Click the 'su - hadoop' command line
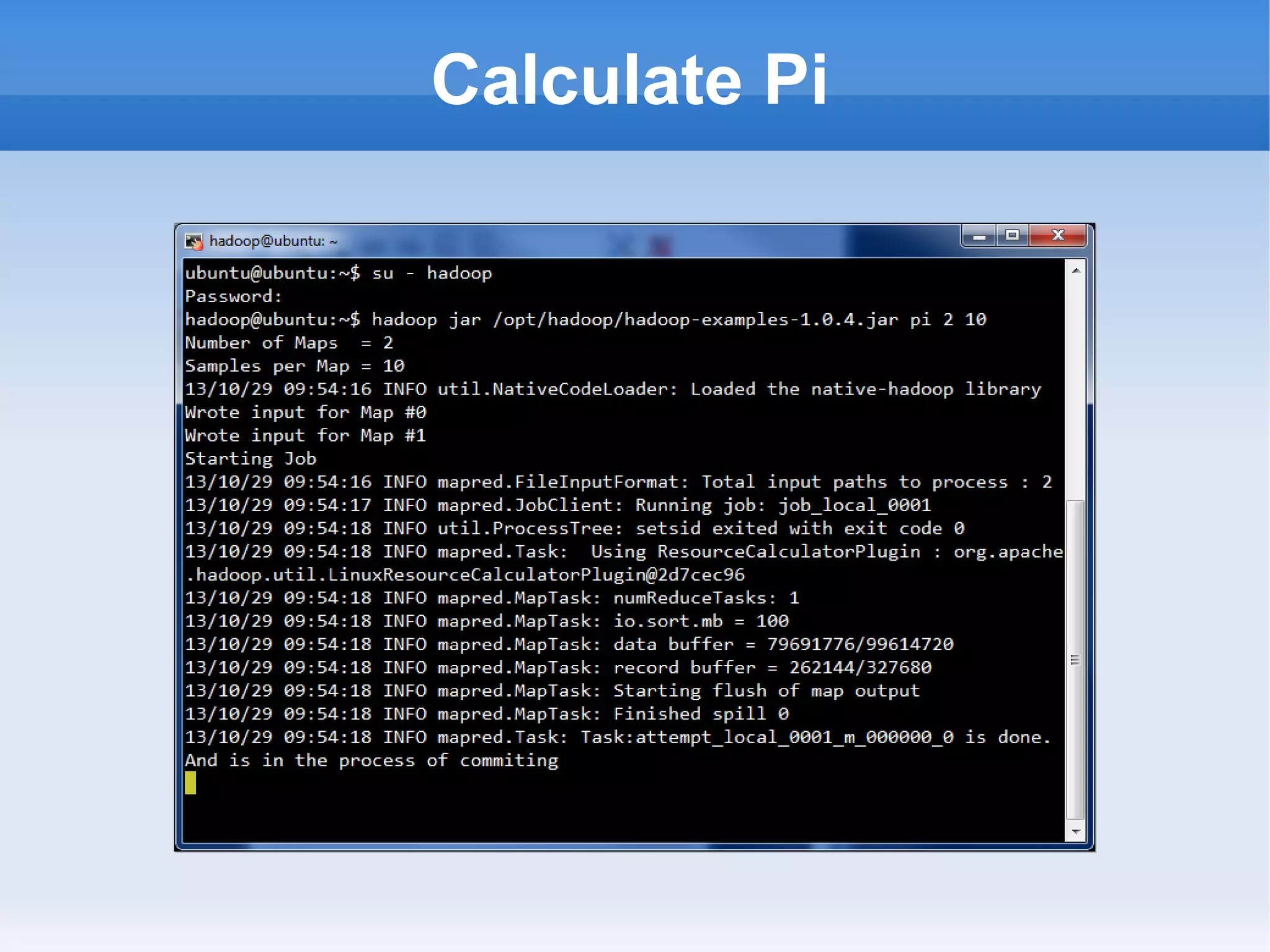Image resolution: width=1270 pixels, height=952 pixels. (339, 274)
